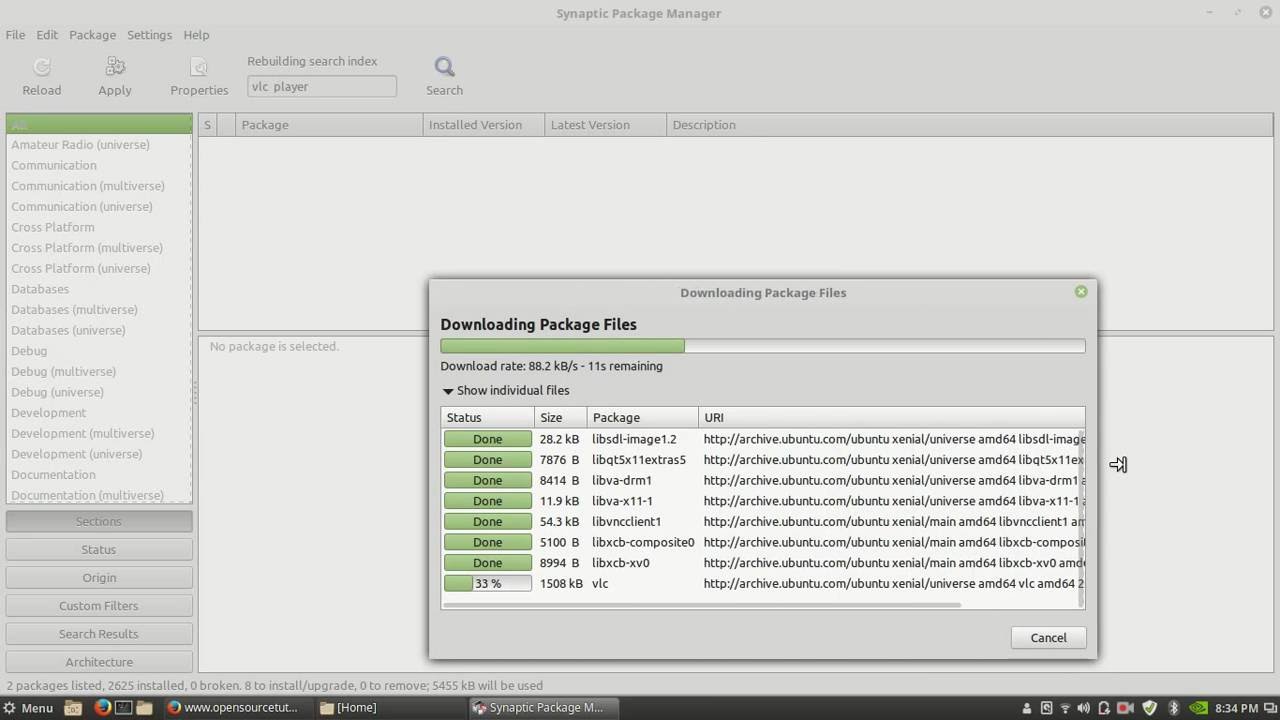Screen dimensions: 1280x720
Task: Open the terminal launcher in the panel
Action: (123, 707)
